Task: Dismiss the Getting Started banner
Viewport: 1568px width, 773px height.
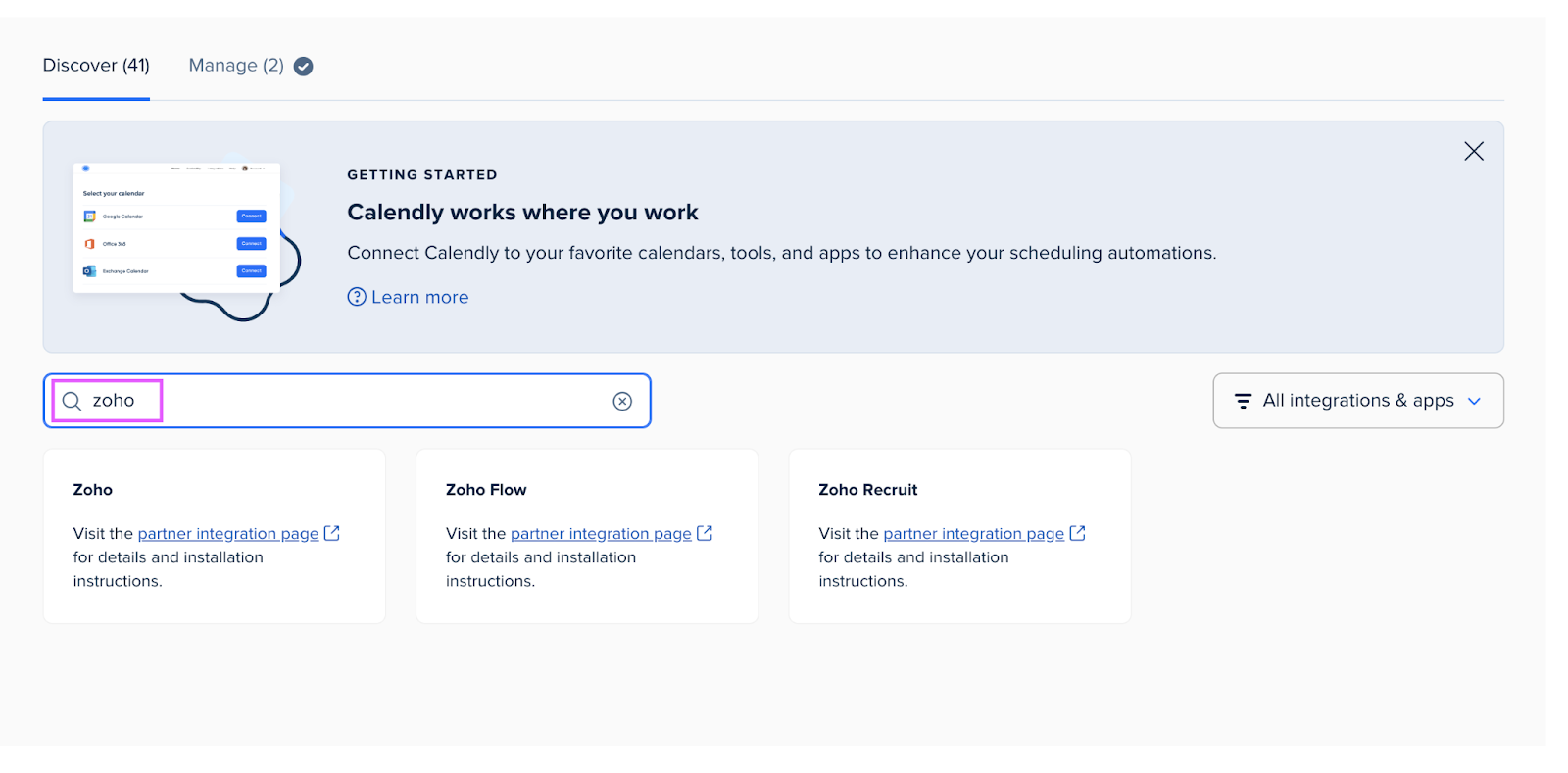Action: [x=1473, y=151]
